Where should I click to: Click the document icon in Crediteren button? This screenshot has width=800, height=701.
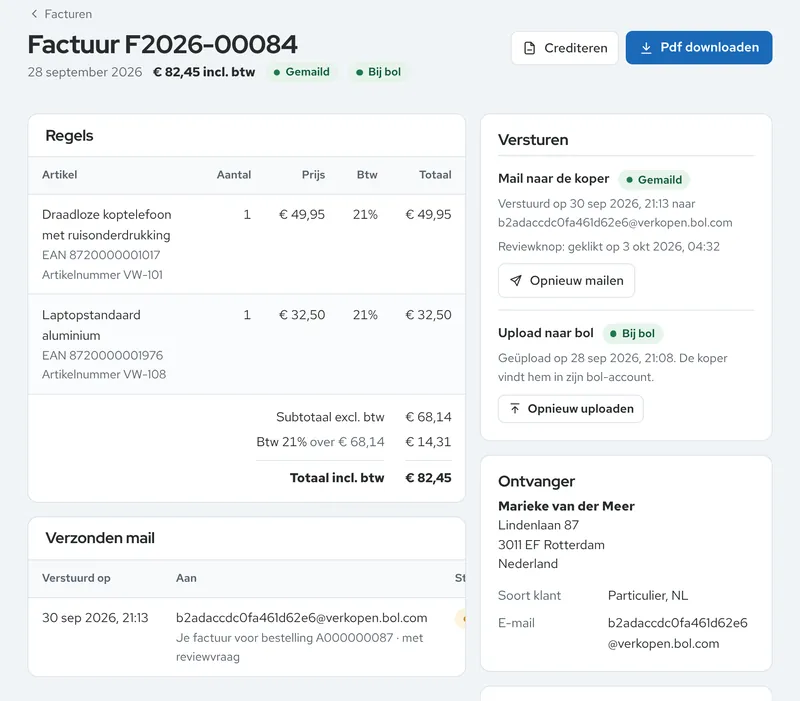[530, 48]
